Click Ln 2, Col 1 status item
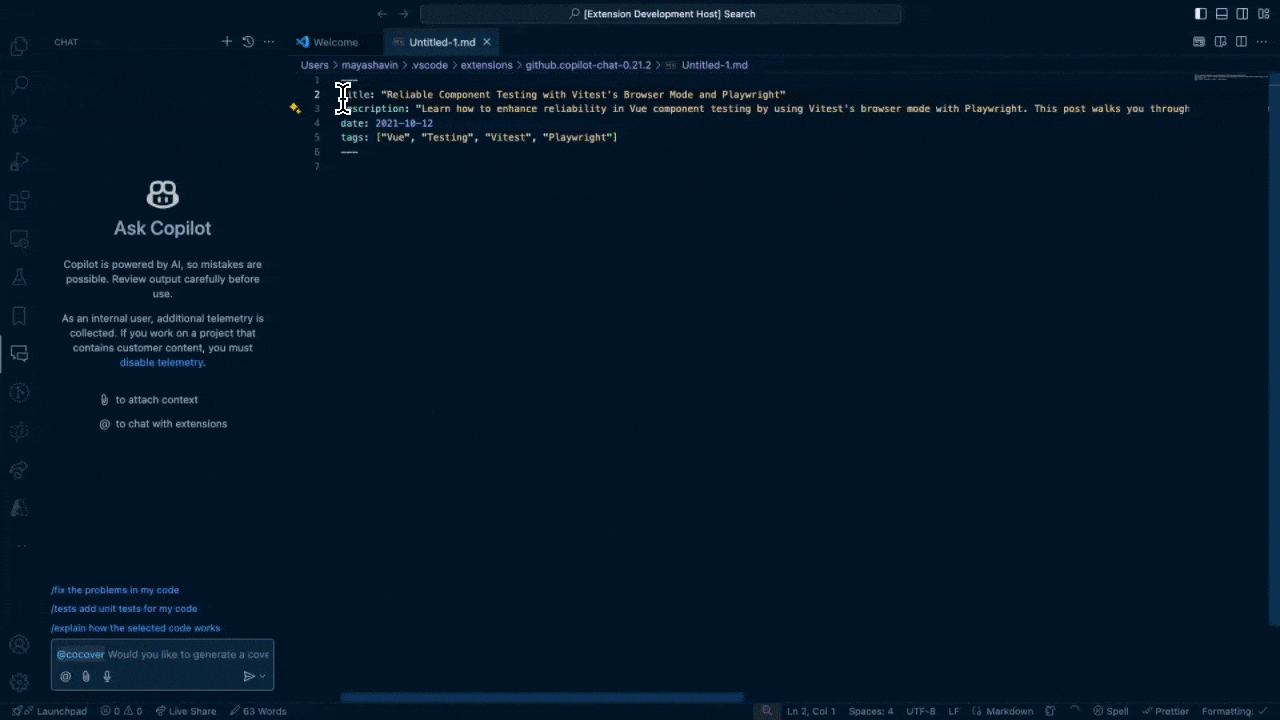The width and height of the screenshot is (1280, 720). 811,711
